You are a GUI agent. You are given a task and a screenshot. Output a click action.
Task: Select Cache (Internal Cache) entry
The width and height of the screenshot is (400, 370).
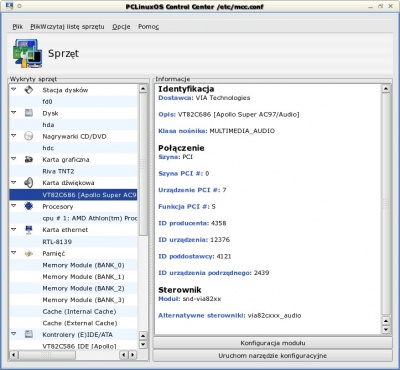coord(73,312)
